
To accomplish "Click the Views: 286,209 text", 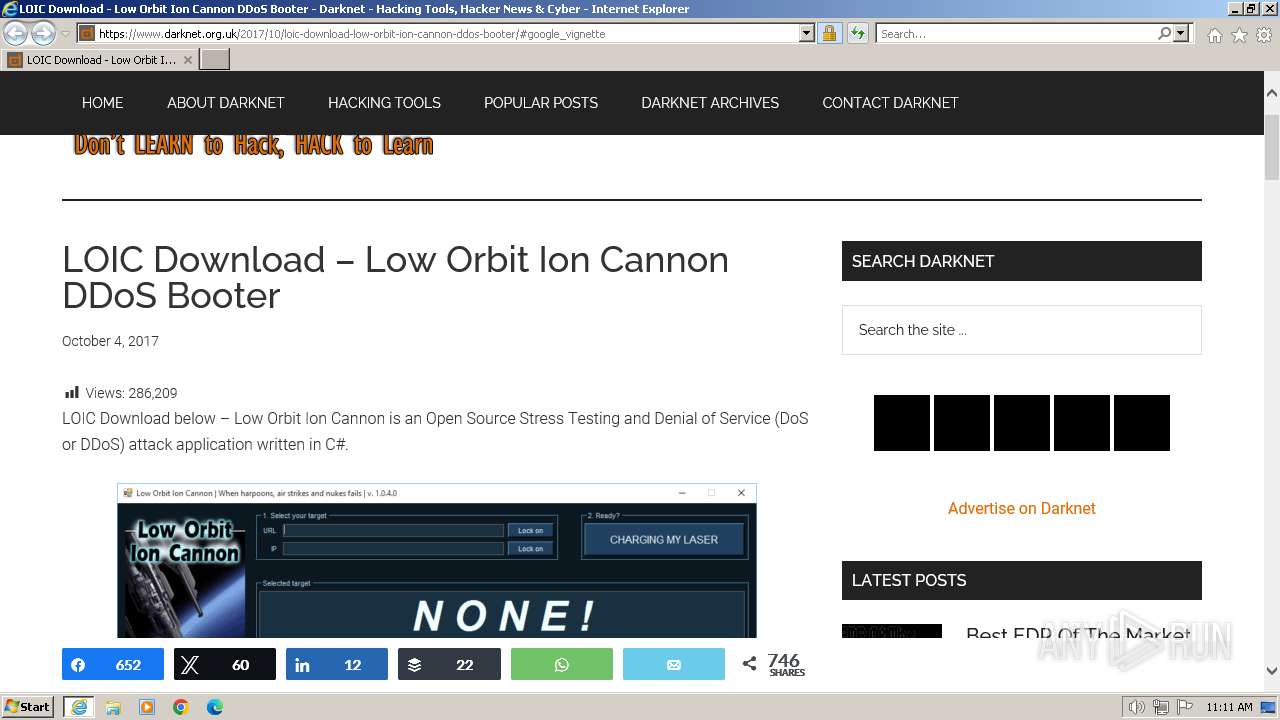I will (131, 393).
